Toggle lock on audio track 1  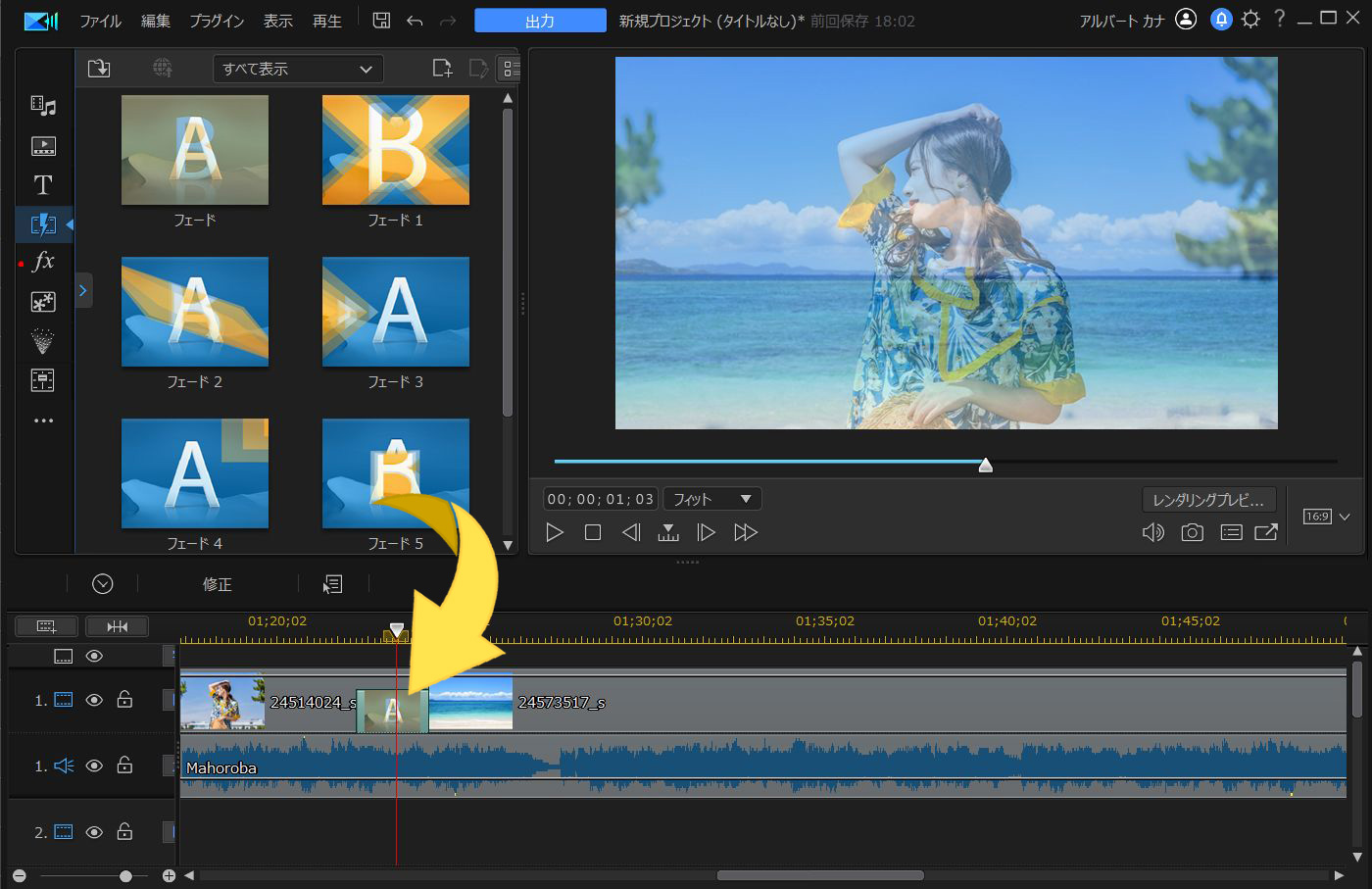coord(124,766)
